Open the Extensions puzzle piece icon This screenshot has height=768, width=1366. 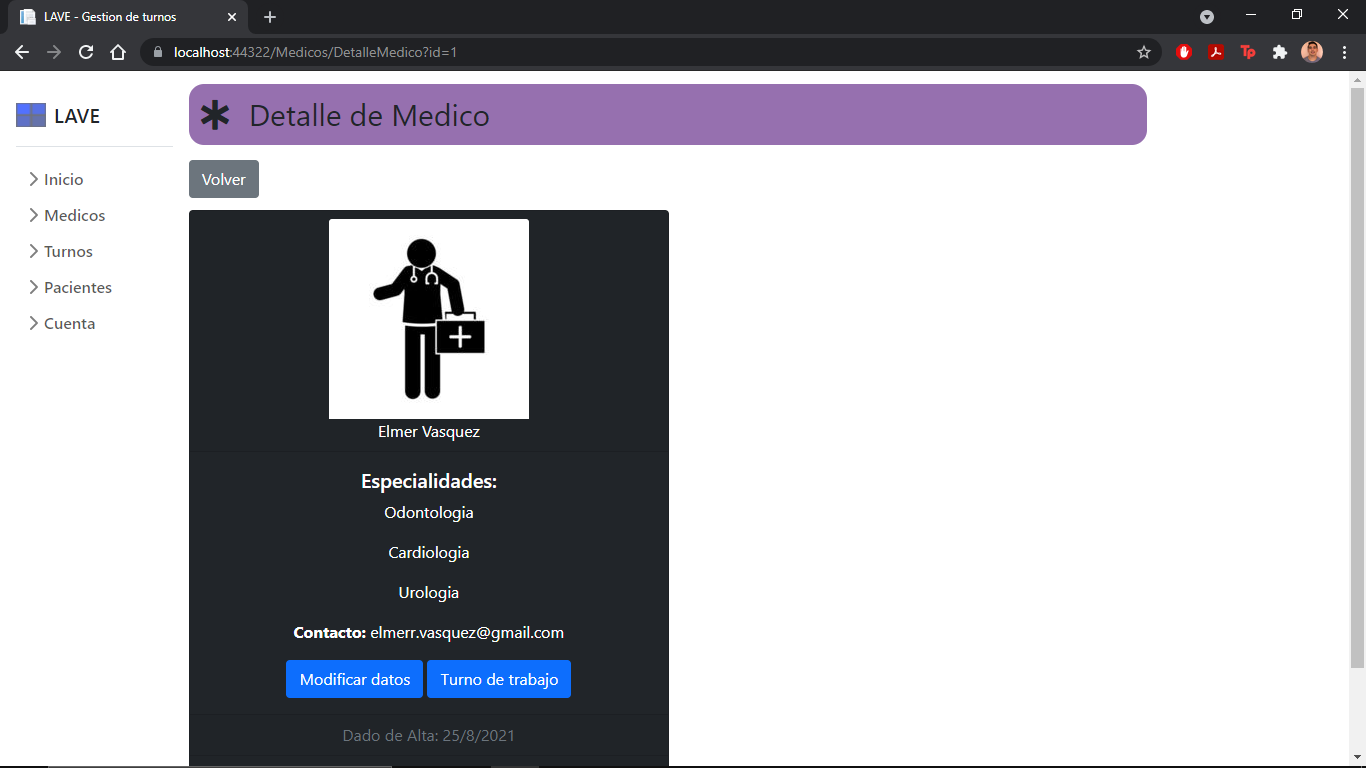tap(1279, 52)
